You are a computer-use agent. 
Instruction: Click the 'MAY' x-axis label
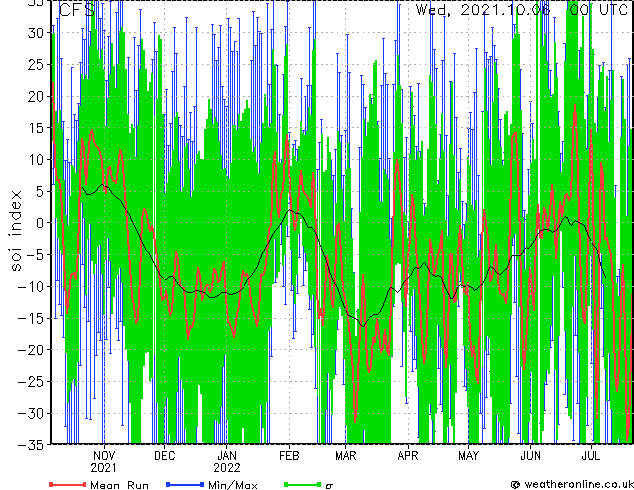[469, 456]
